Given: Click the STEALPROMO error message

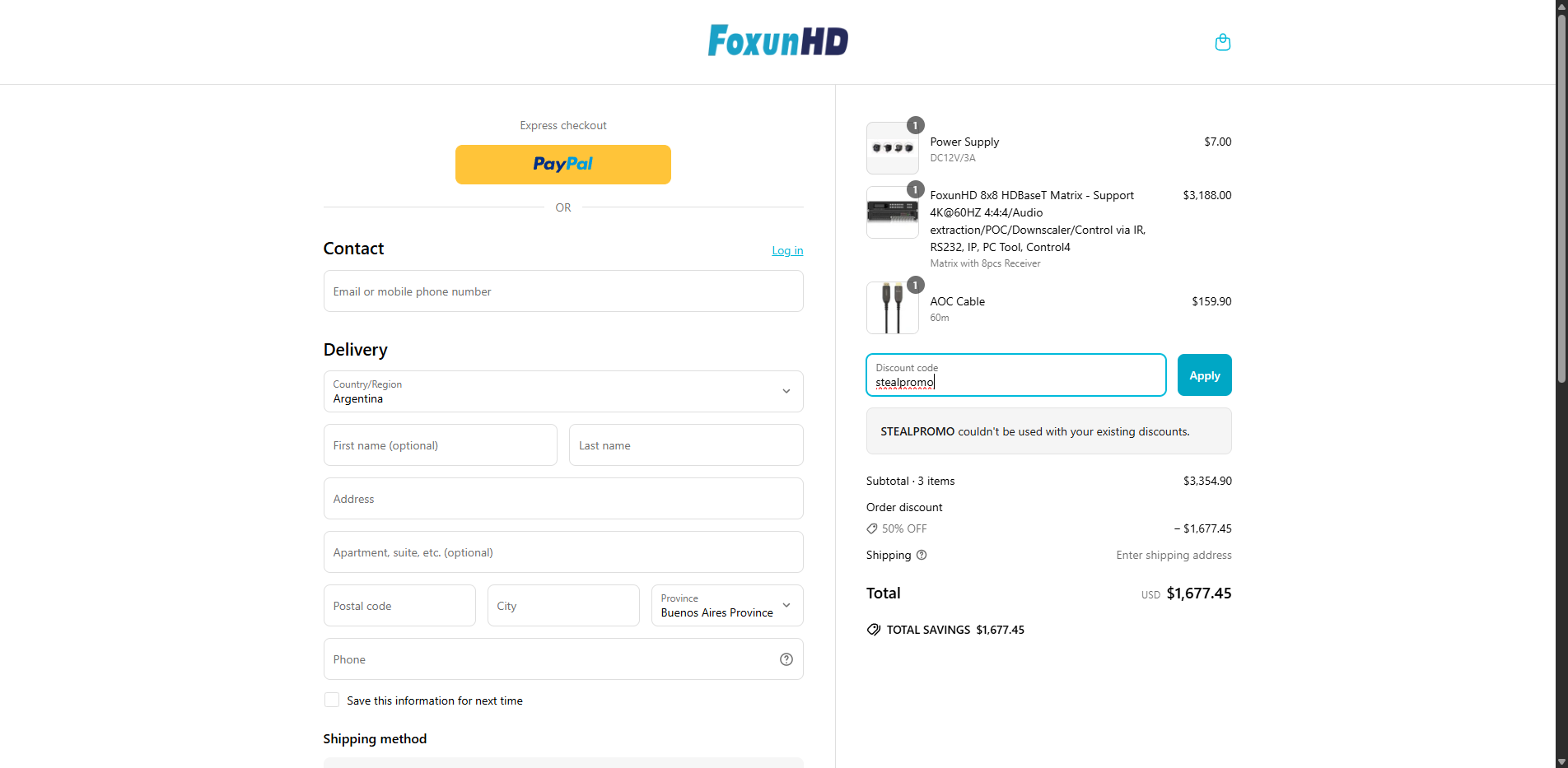Looking at the screenshot, I should (x=1049, y=431).
